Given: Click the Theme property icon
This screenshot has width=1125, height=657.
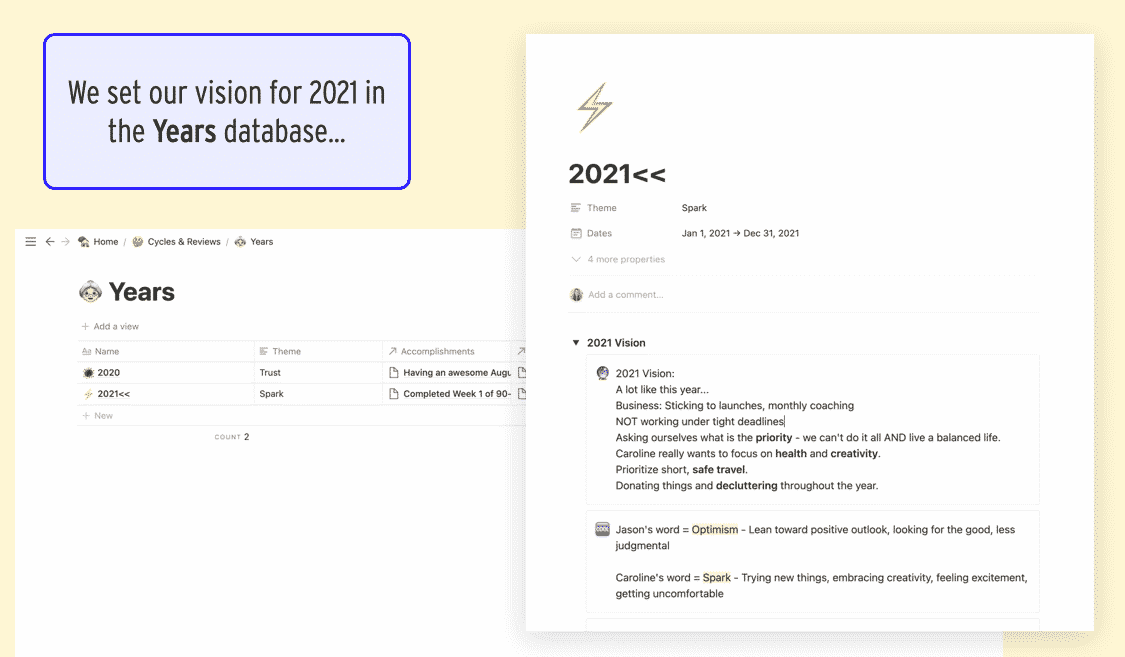Looking at the screenshot, I should tap(575, 208).
